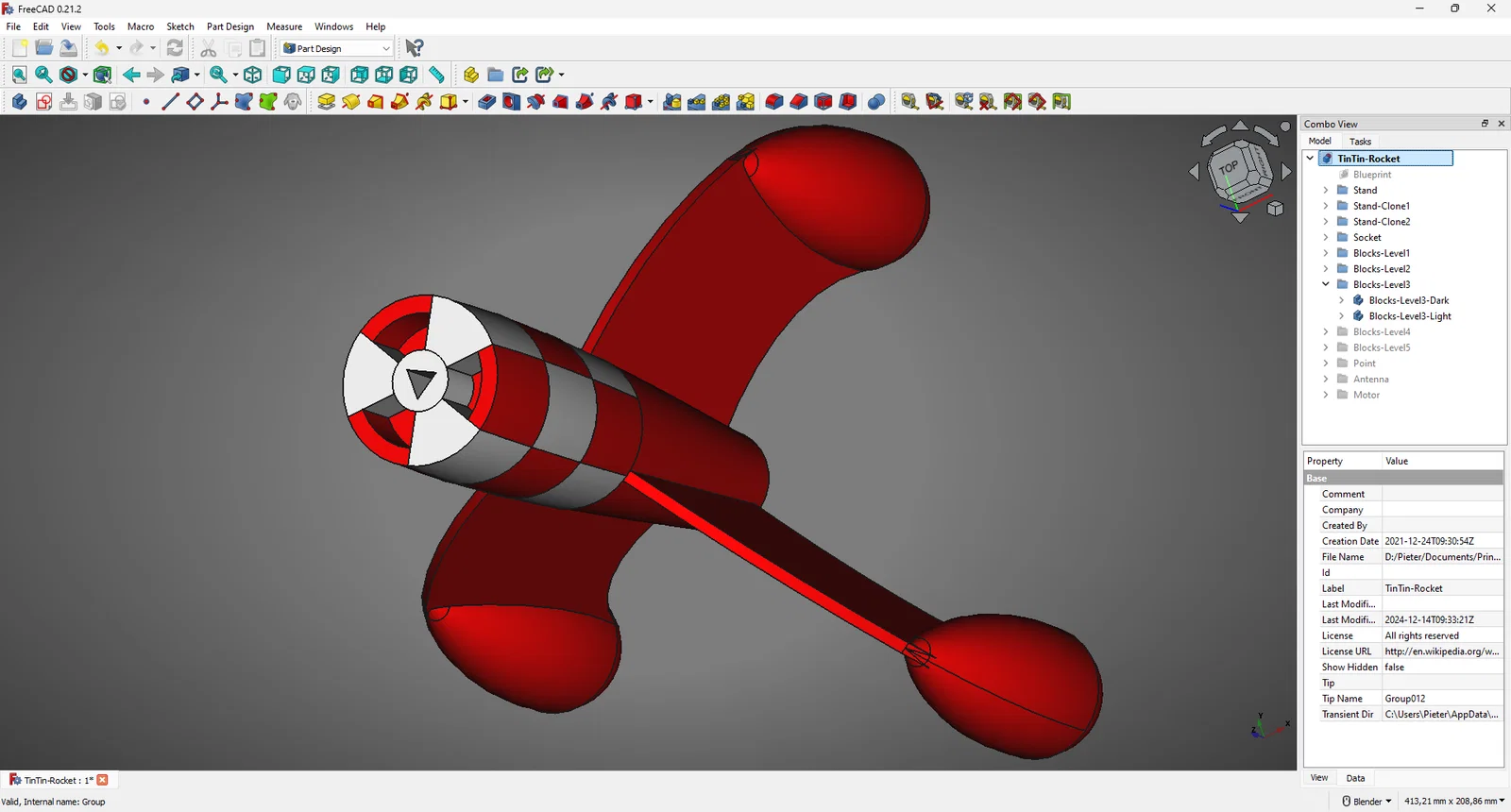Click the What's This help cursor icon
Screen dimensions: 1511x812
pos(415,48)
